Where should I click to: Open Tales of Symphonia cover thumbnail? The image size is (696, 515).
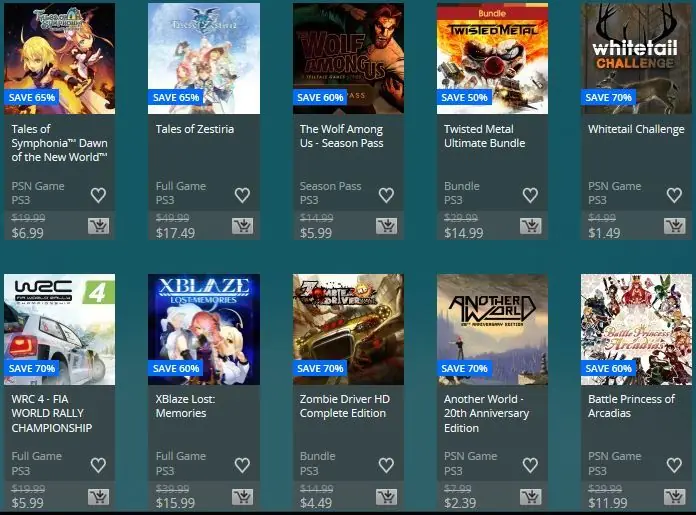pos(59,59)
